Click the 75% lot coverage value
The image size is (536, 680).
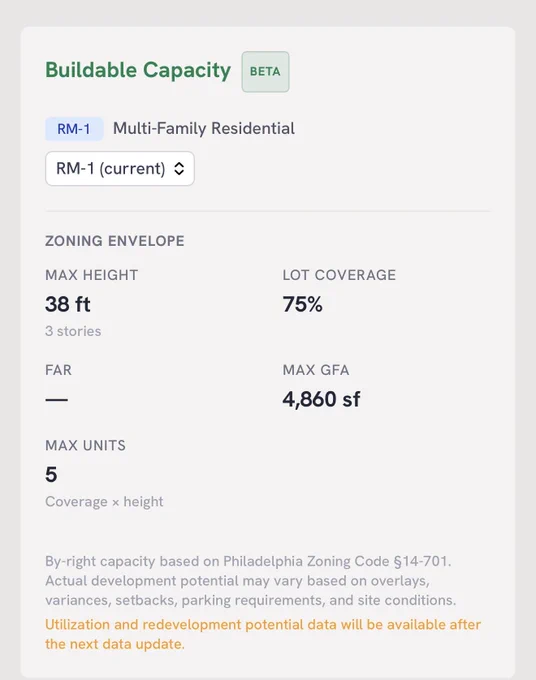(303, 304)
